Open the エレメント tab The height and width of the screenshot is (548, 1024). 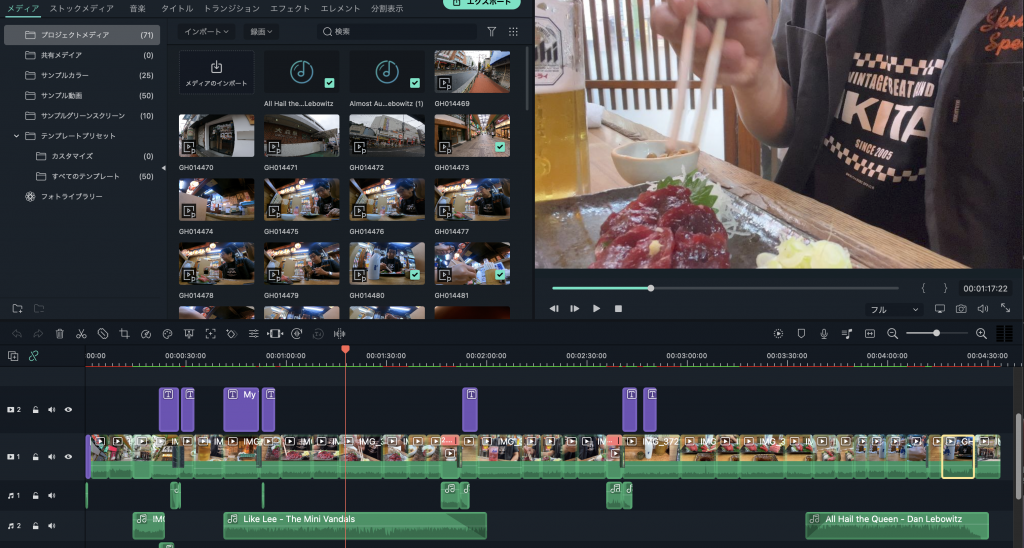[340, 8]
